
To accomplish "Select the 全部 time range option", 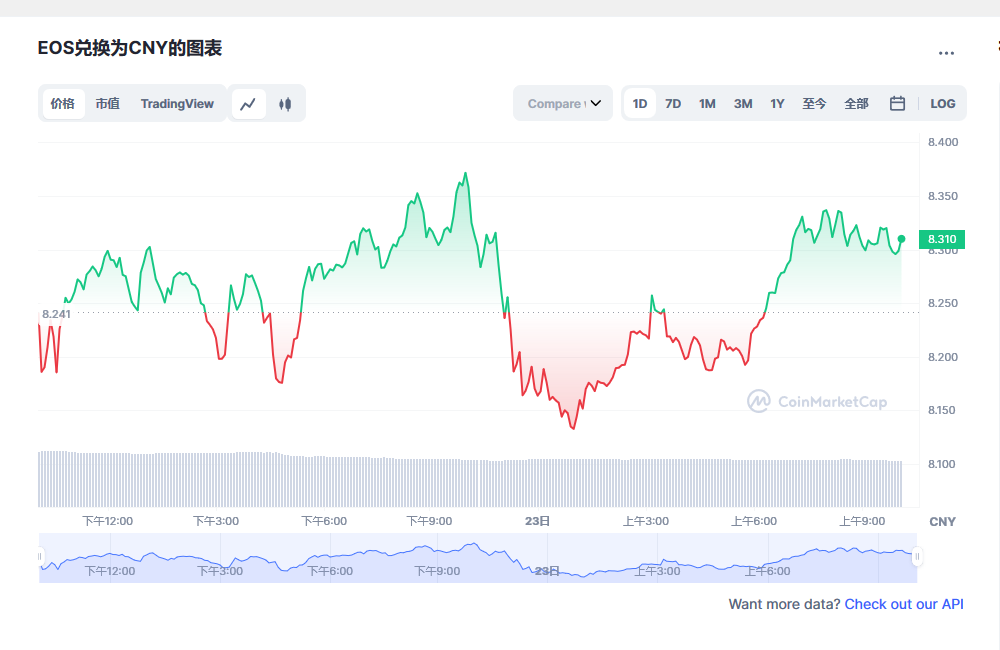I will pyautogui.click(x=856, y=103).
